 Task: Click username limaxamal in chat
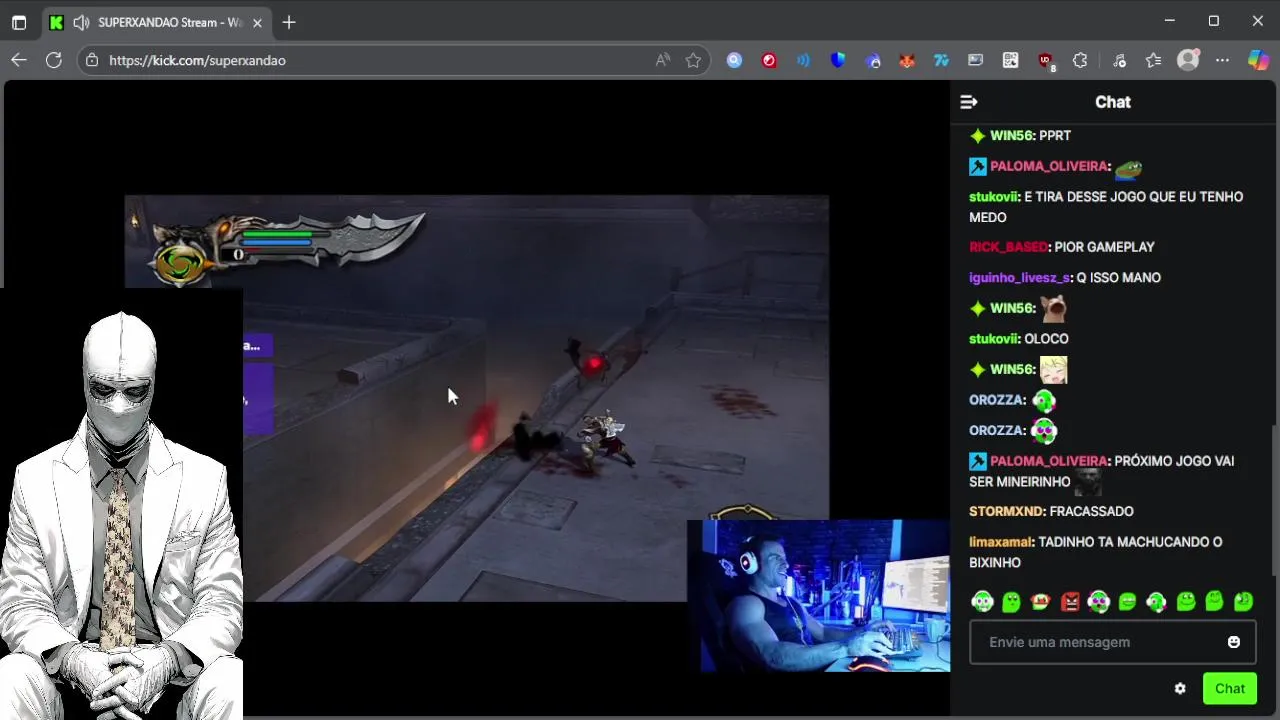(1000, 542)
